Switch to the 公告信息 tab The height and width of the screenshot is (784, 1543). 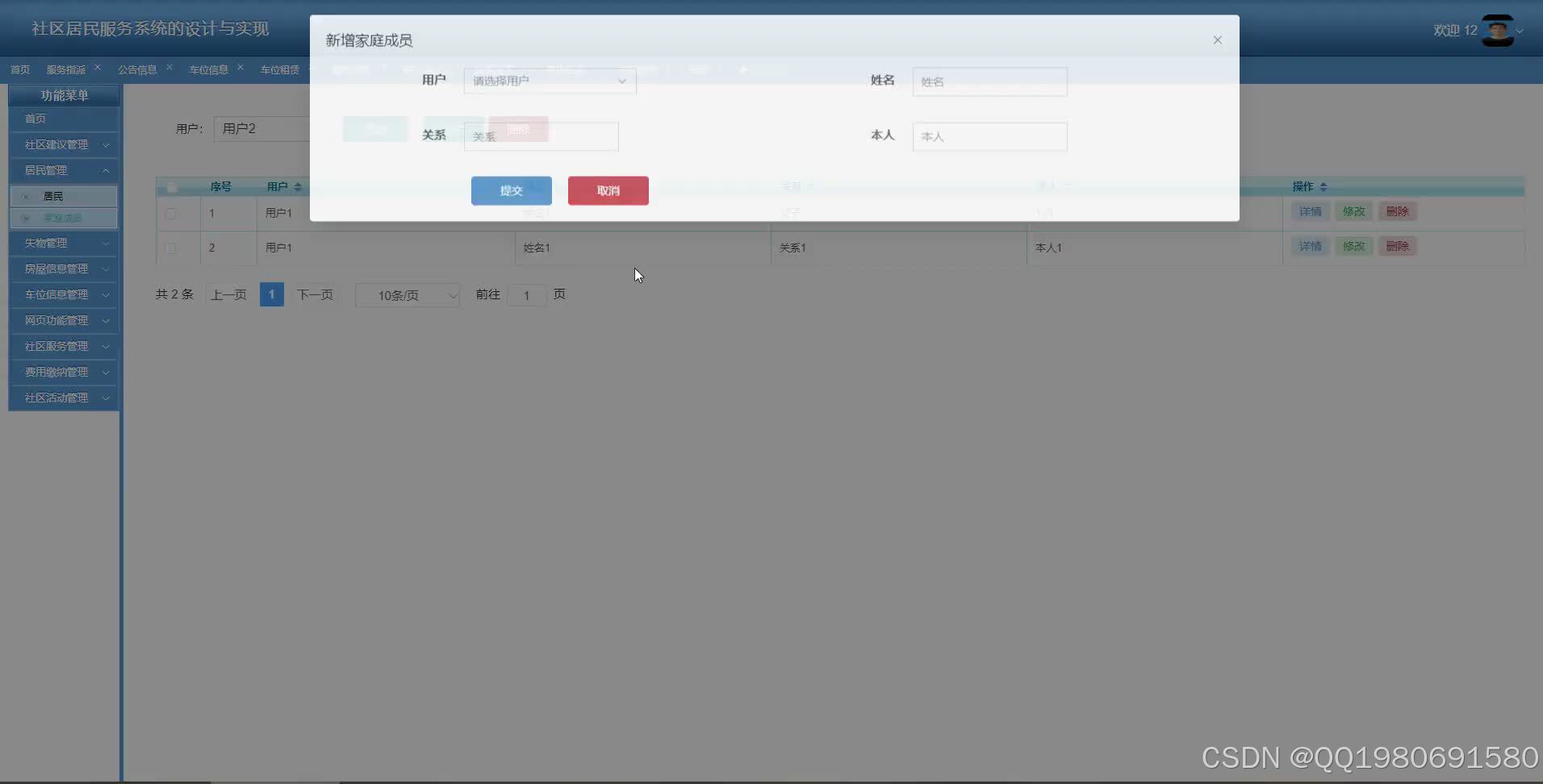(137, 70)
